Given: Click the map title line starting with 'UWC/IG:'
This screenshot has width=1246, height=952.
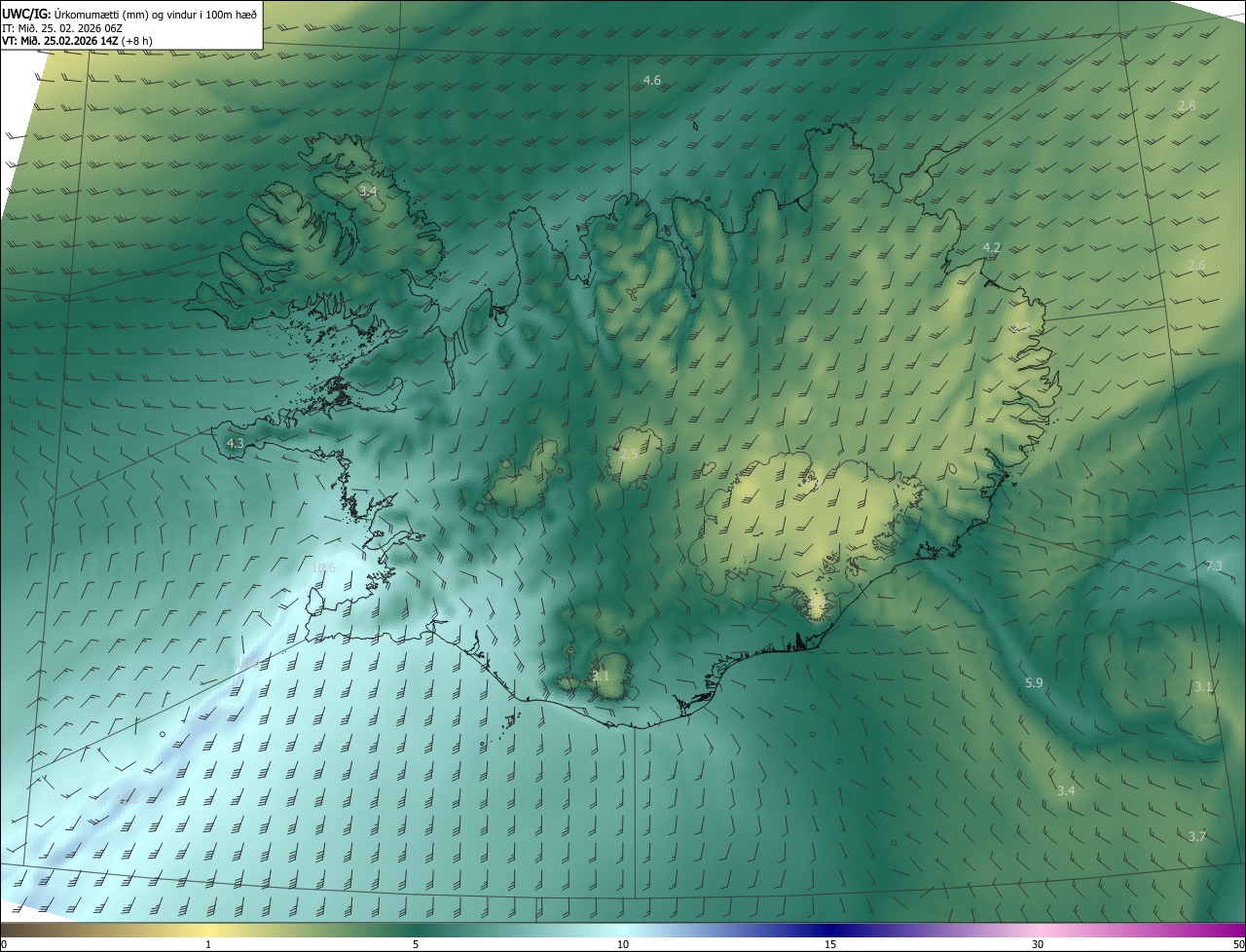Looking at the screenshot, I should click(x=129, y=14).
